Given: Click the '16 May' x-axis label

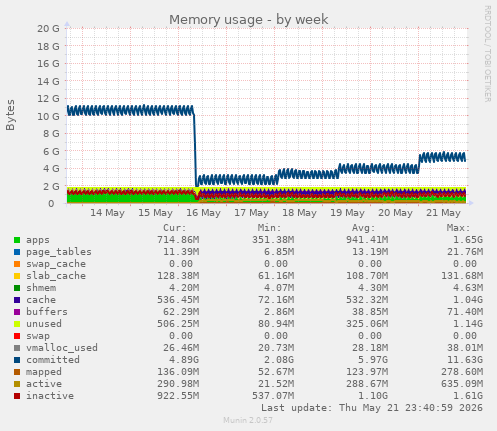Looking at the screenshot, I should [x=203, y=213].
